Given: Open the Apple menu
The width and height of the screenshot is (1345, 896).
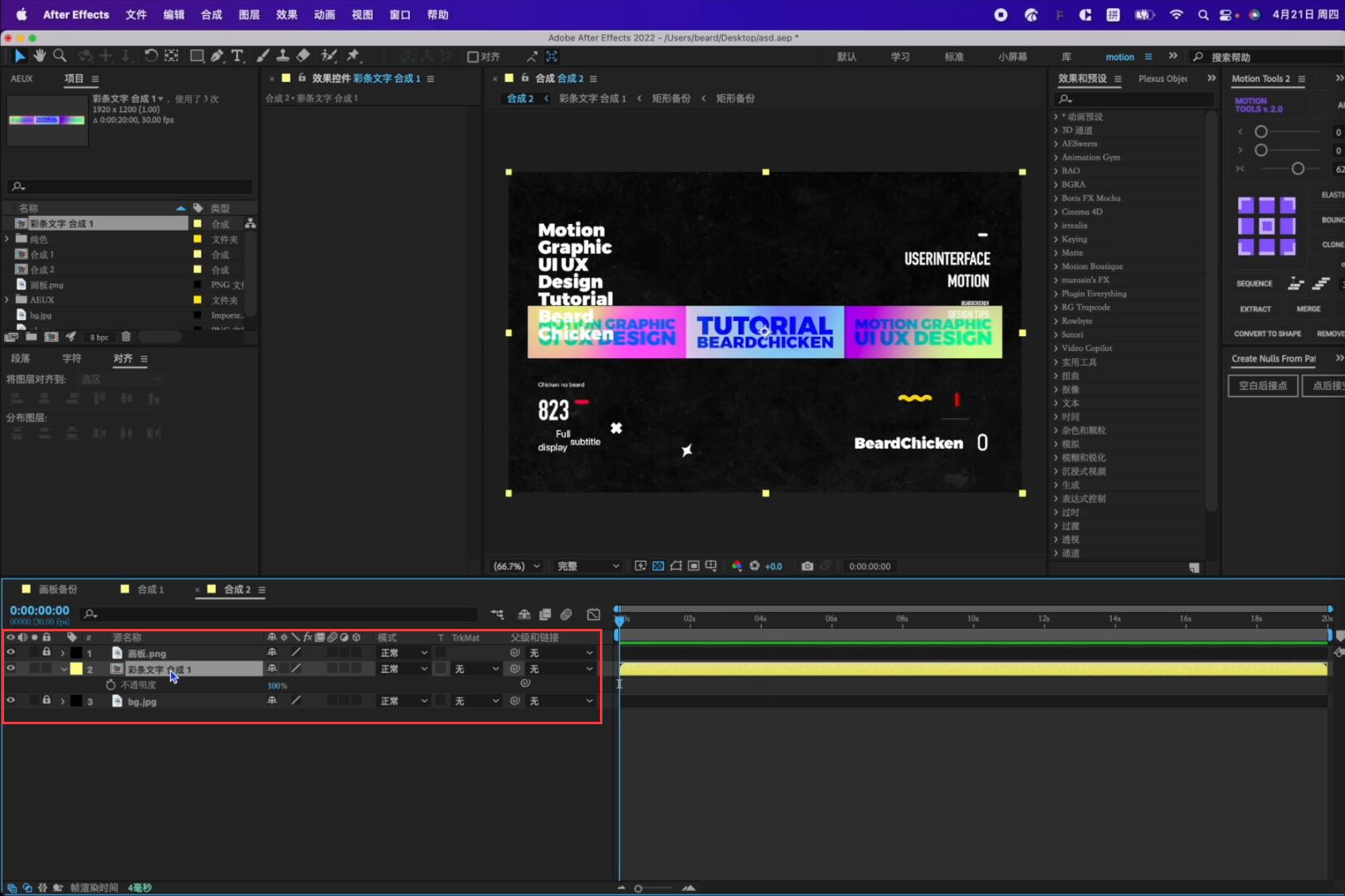Looking at the screenshot, I should click(x=22, y=14).
